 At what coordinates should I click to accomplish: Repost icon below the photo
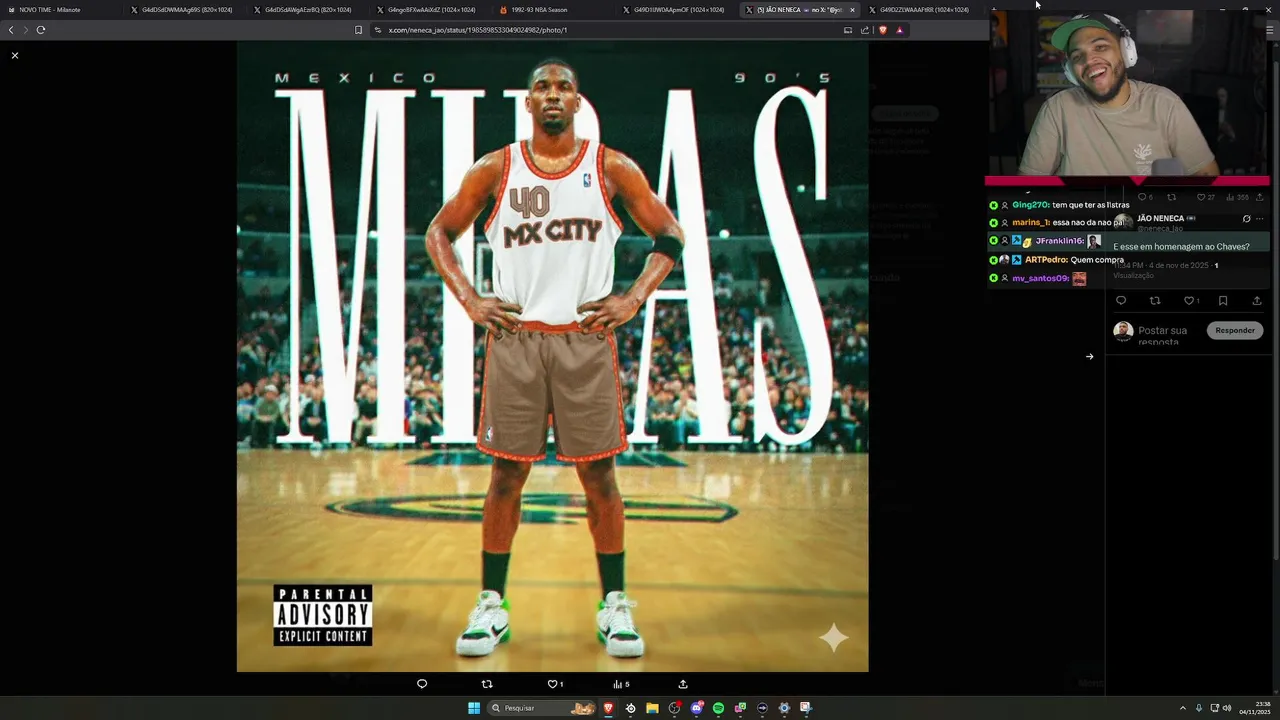[x=487, y=684]
